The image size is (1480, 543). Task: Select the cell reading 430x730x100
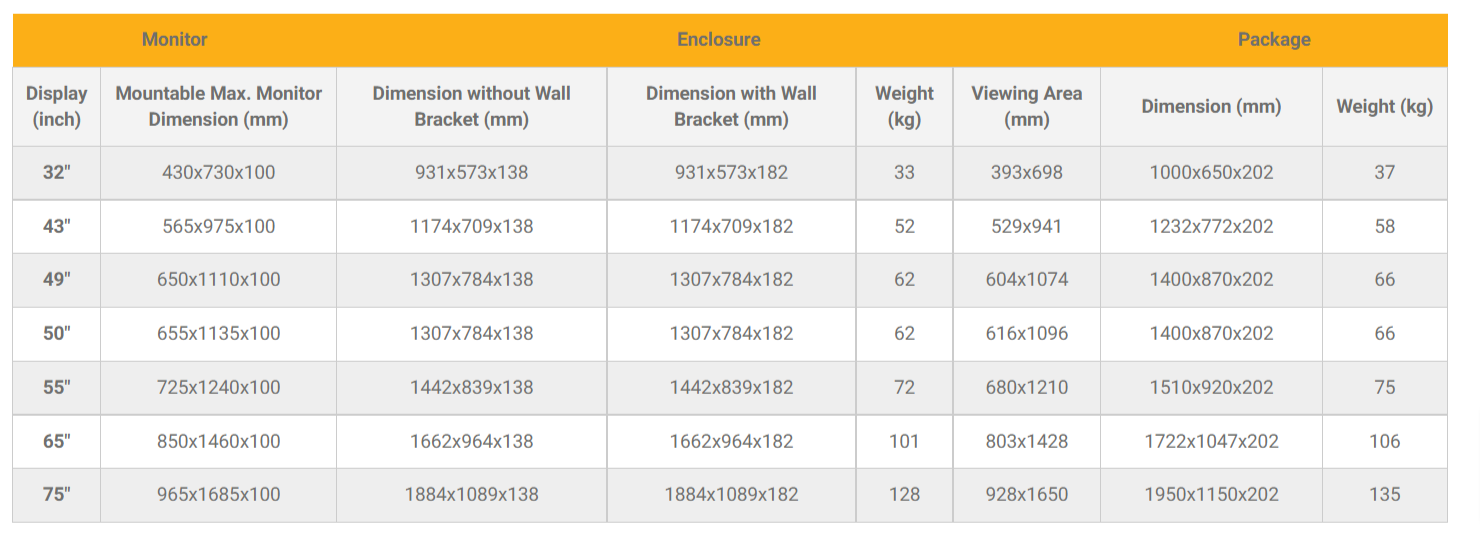tap(218, 172)
